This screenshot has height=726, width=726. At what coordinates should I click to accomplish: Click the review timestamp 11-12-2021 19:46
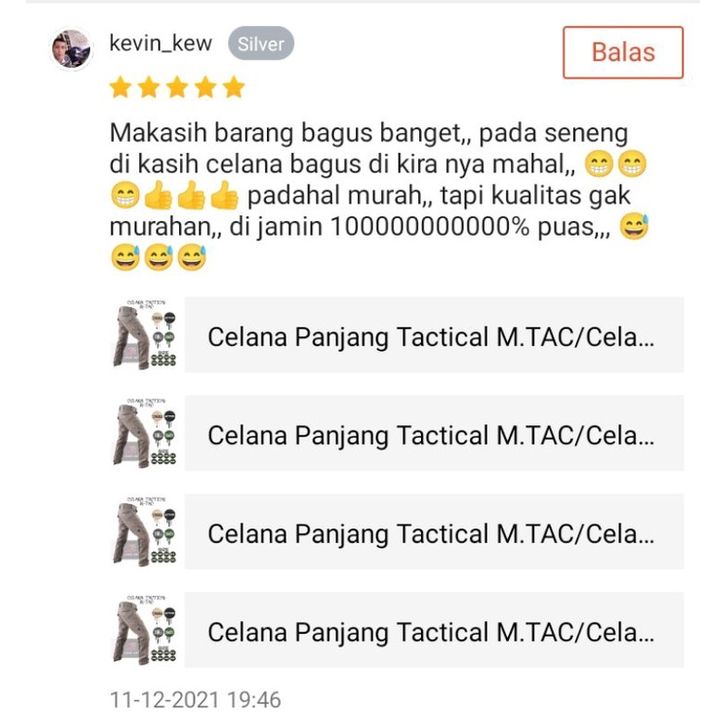195,700
